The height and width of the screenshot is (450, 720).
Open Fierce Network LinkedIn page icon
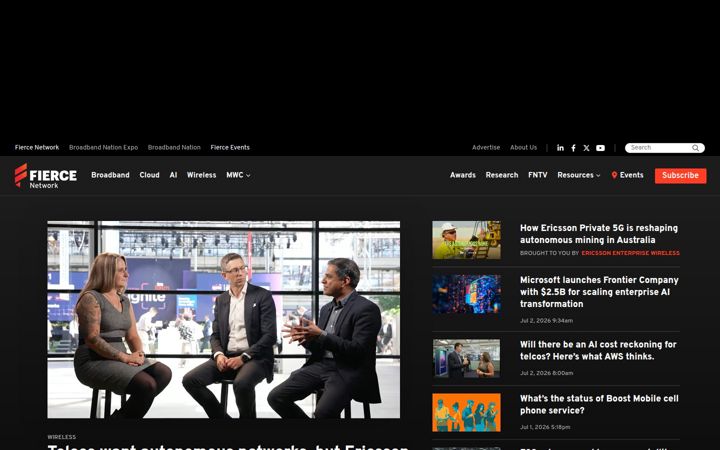click(x=560, y=147)
